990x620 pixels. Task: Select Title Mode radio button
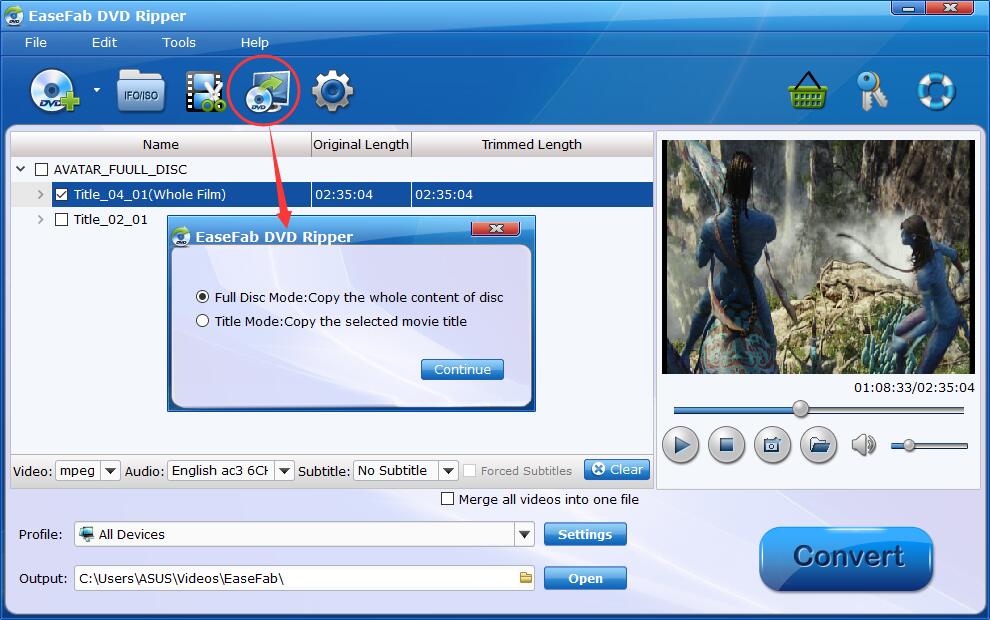pos(202,321)
